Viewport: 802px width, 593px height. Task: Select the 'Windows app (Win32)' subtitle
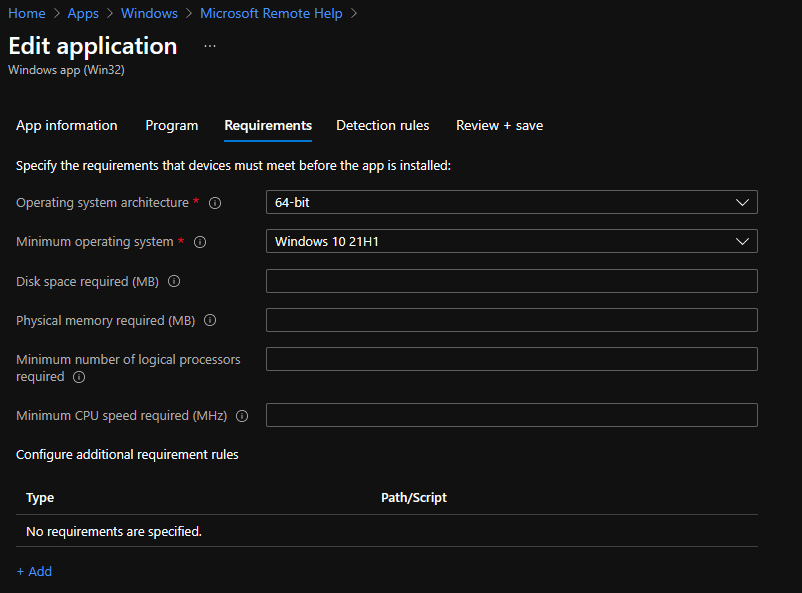66,70
